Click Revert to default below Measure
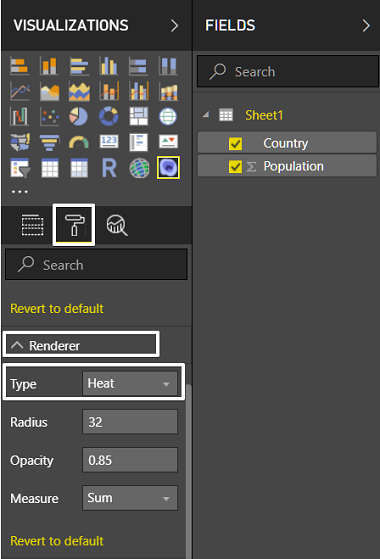 click(x=57, y=541)
